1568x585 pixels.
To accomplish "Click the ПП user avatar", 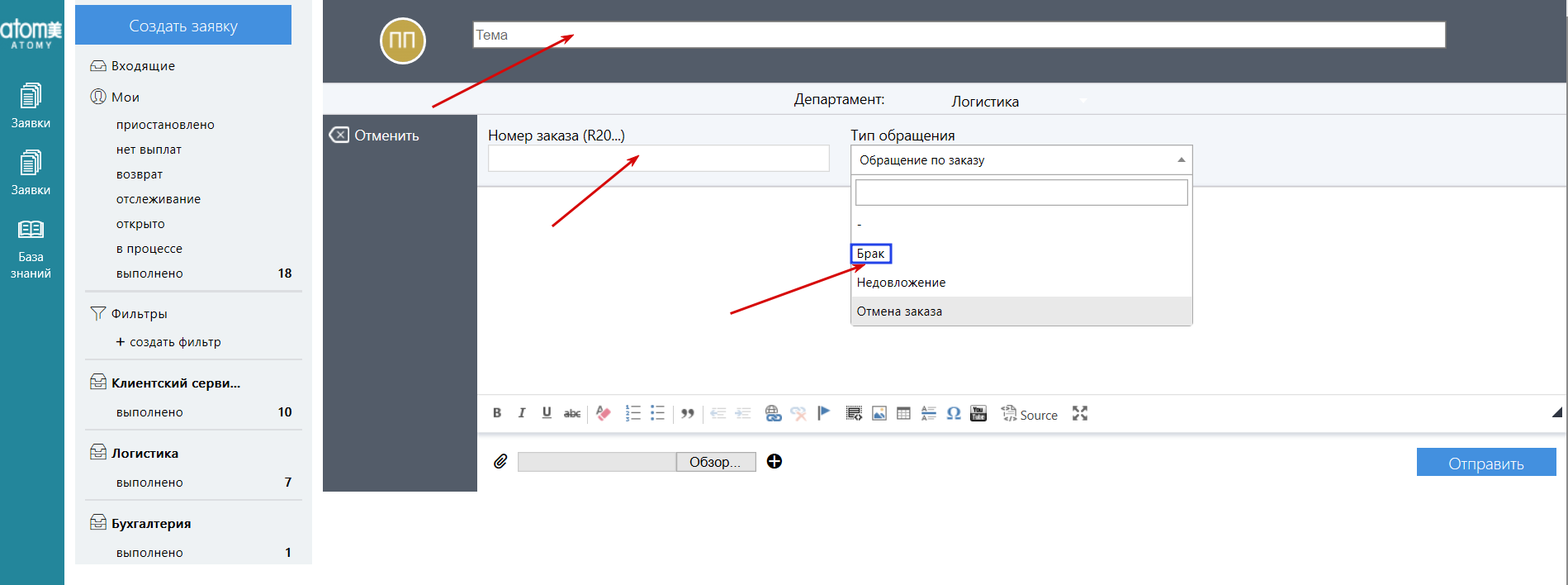I will pyautogui.click(x=402, y=40).
